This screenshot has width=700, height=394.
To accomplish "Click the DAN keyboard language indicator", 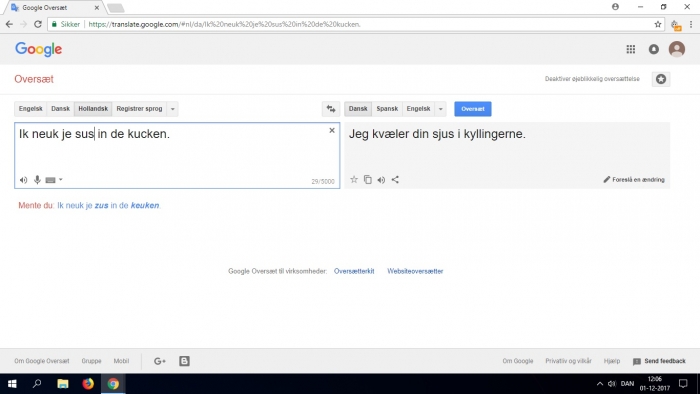I will pyautogui.click(x=627, y=384).
